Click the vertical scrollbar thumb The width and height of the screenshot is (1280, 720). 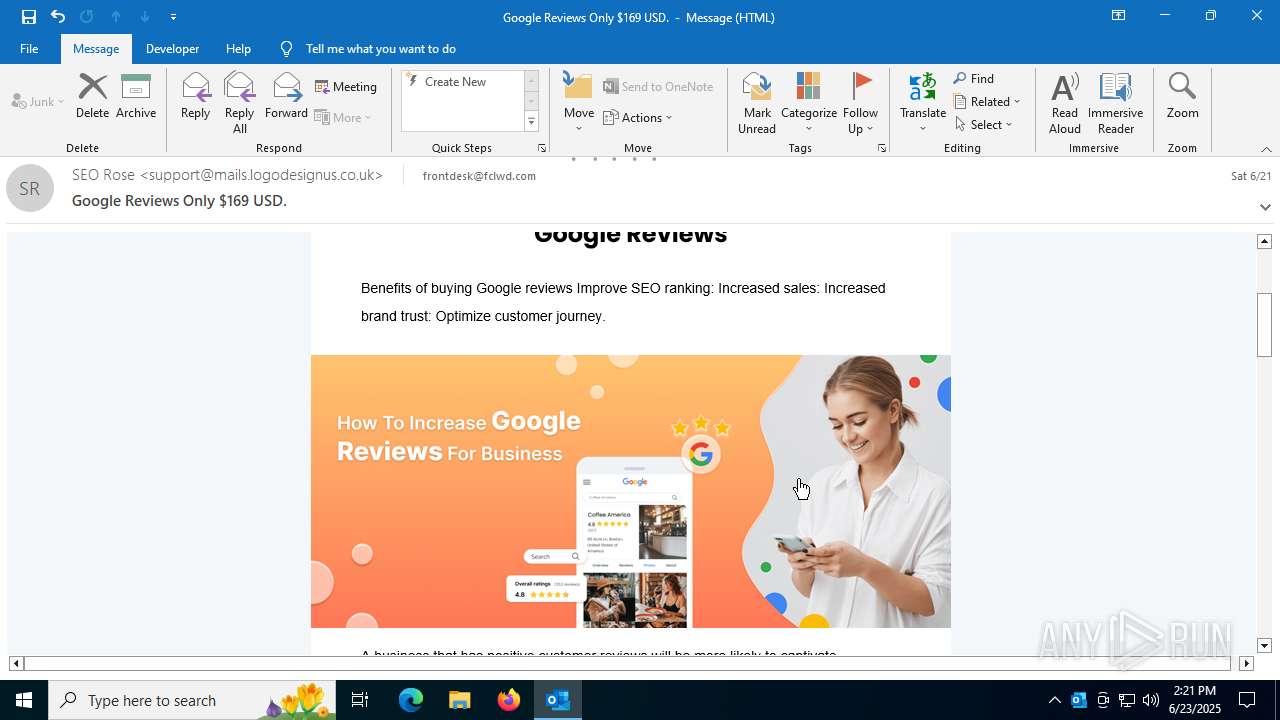[x=1264, y=325]
